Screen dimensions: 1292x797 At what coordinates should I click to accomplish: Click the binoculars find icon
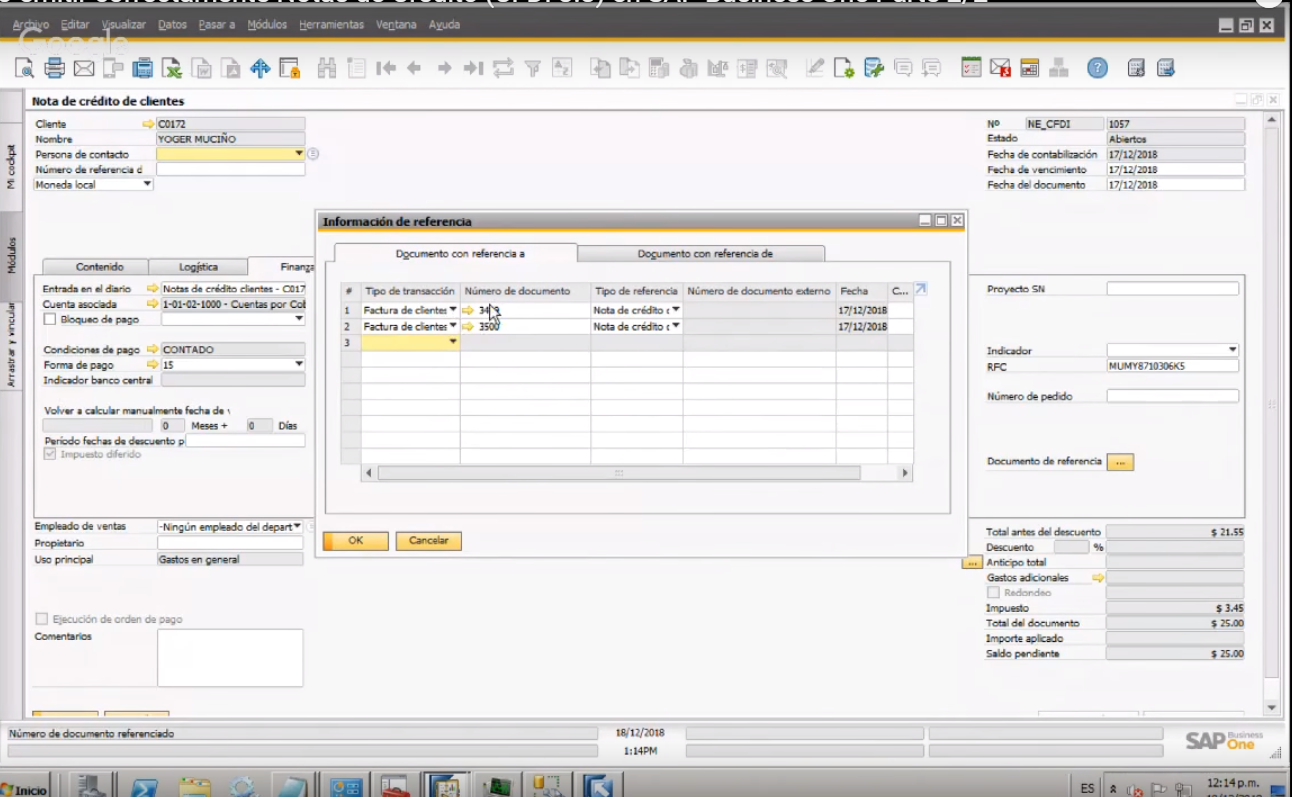(x=326, y=68)
